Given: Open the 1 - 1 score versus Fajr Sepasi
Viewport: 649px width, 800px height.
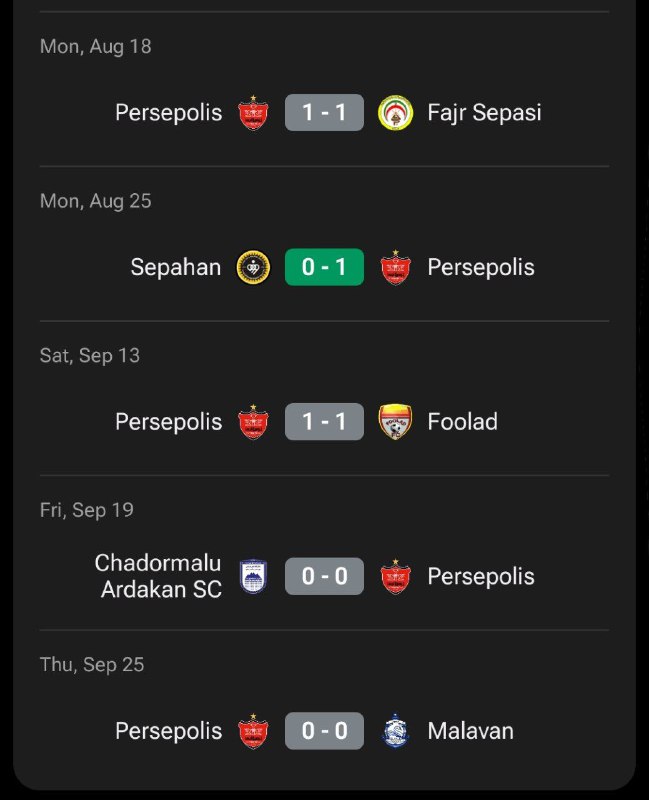Looking at the screenshot, I should (x=324, y=113).
